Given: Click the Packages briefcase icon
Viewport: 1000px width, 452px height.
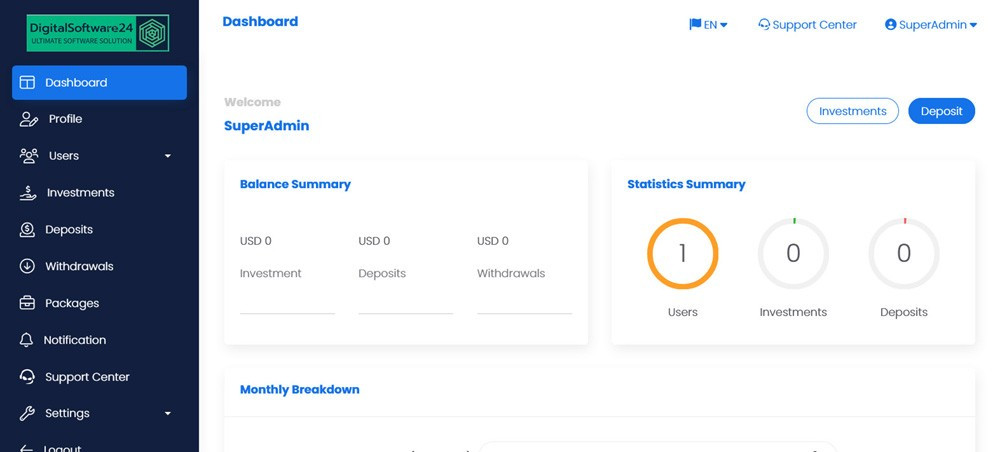Looking at the screenshot, I should point(27,304).
